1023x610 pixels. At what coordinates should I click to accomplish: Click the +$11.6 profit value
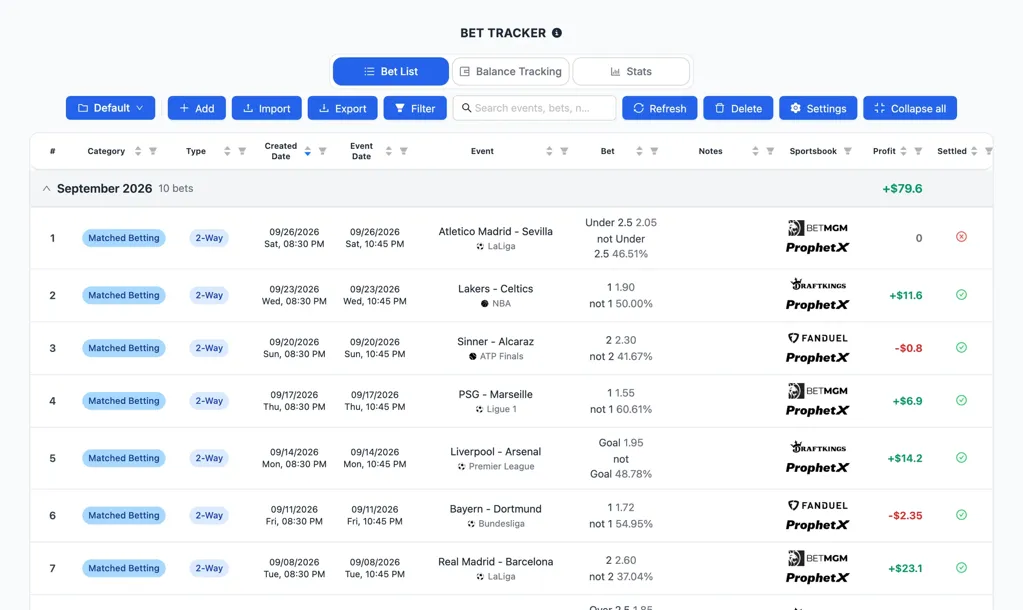pos(906,296)
